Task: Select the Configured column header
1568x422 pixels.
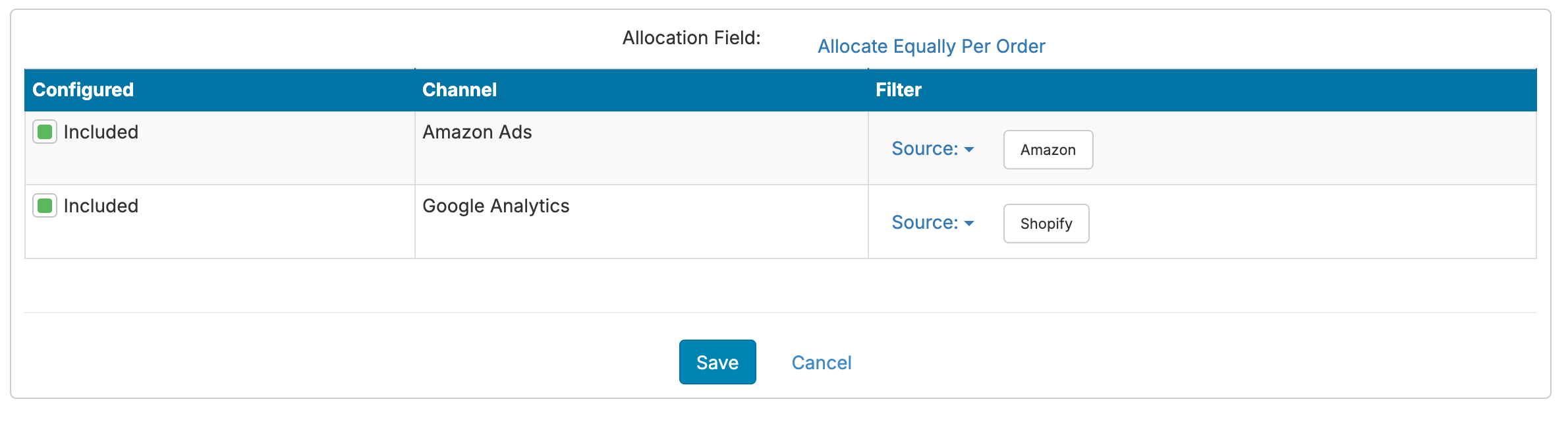Action: tap(83, 90)
